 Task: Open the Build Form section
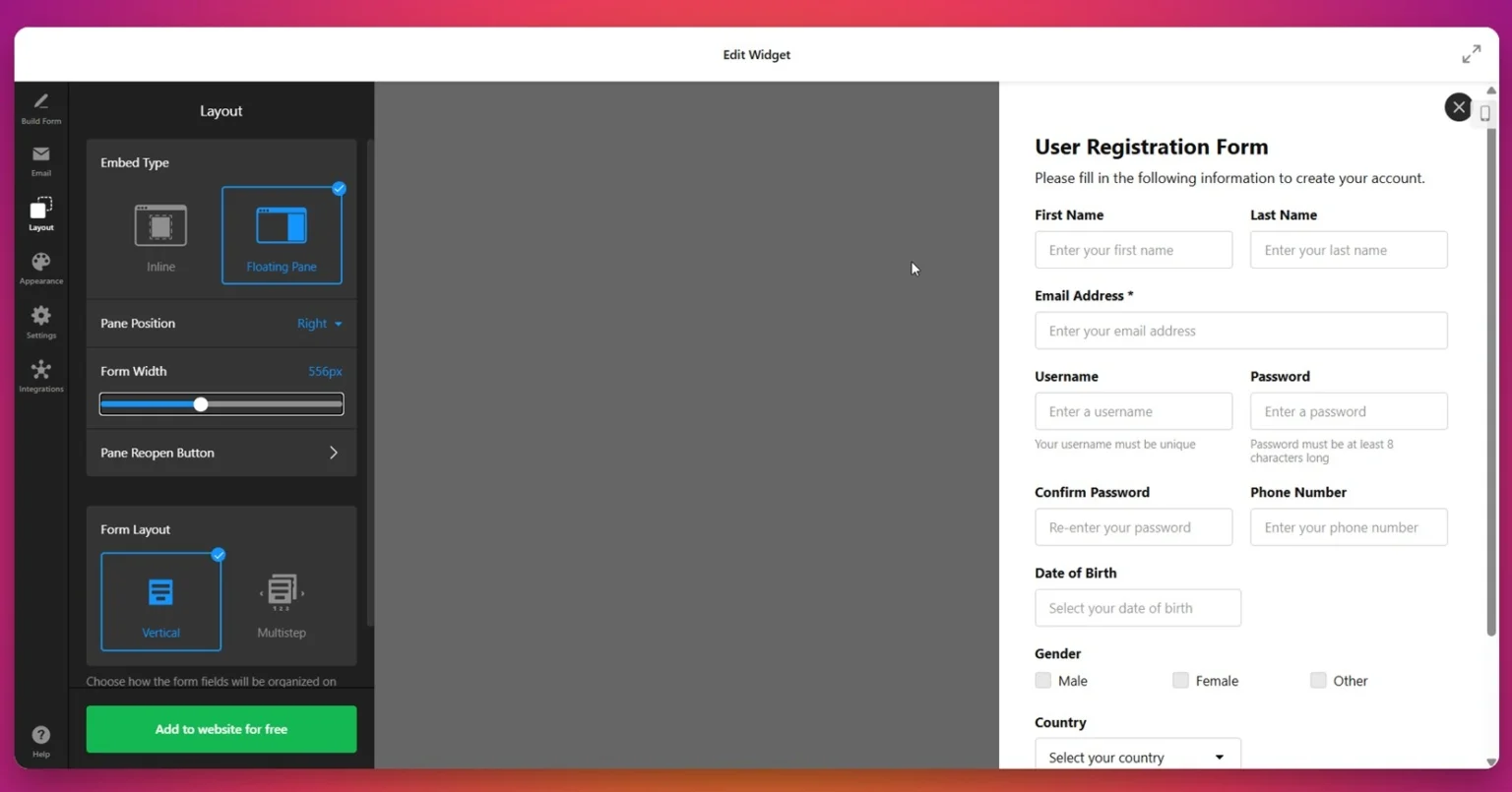tap(40, 108)
